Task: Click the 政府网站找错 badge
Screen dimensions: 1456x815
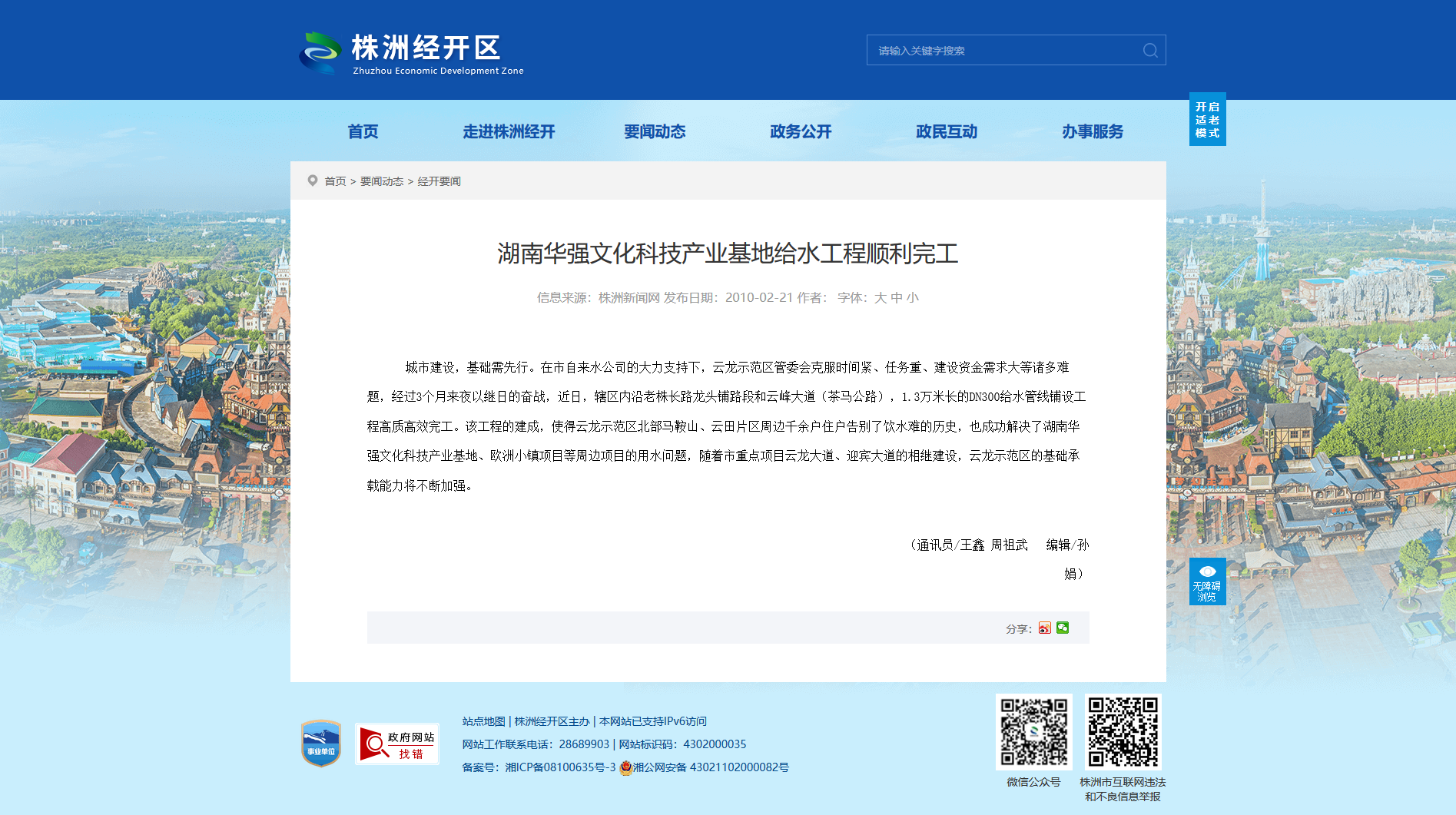Action: (397, 744)
